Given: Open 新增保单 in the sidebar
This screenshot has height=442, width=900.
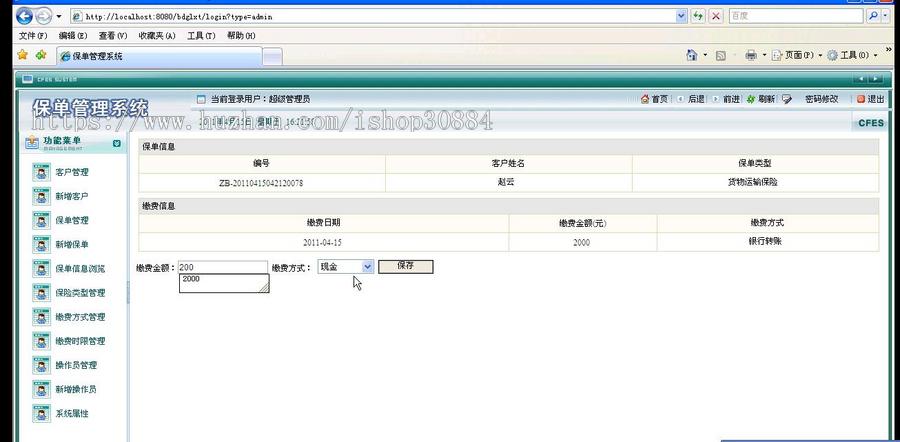Looking at the screenshot, I should coord(72,245).
